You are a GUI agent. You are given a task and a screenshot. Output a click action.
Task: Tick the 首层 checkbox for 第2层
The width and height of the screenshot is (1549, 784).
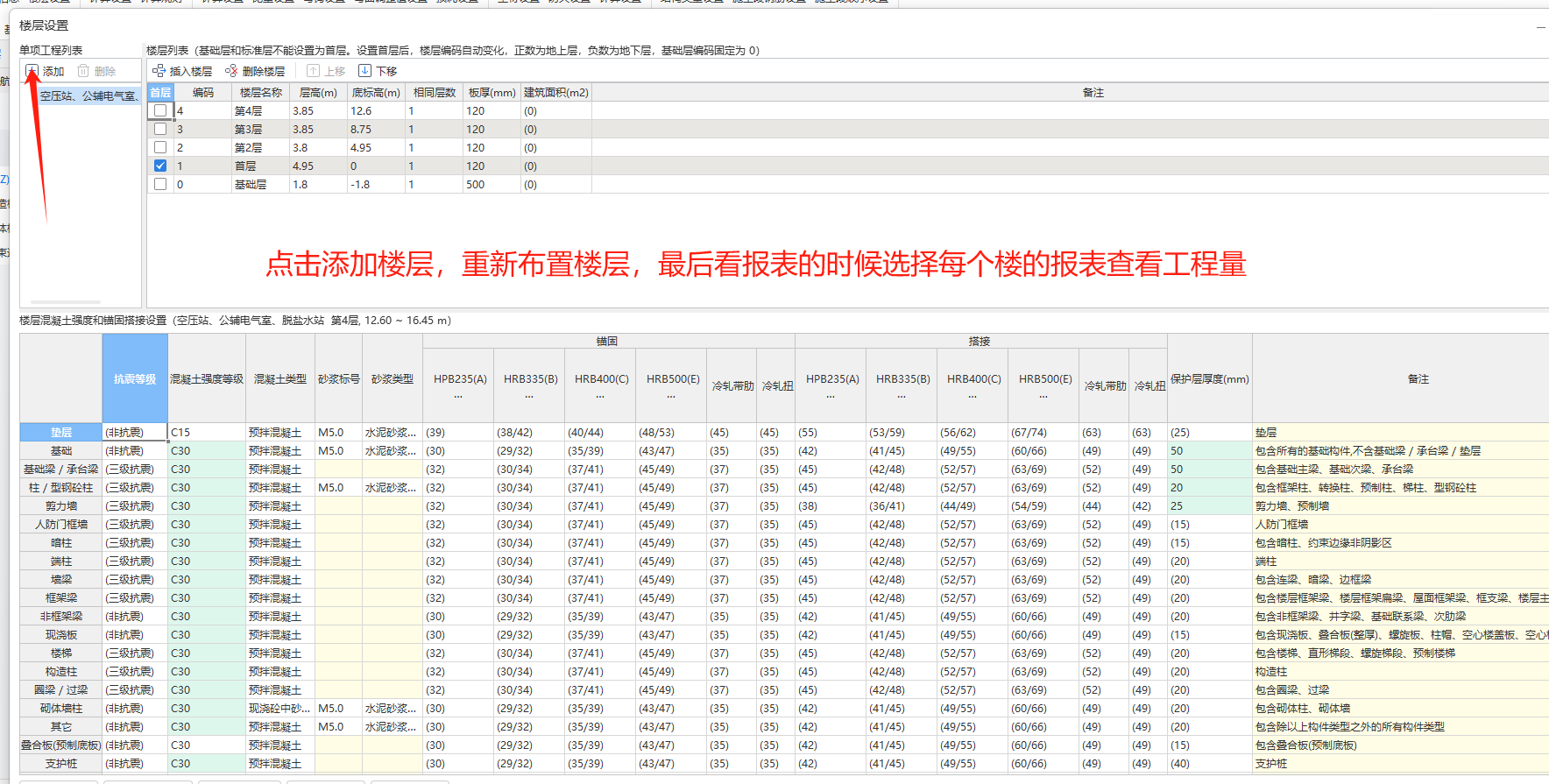[x=160, y=147]
